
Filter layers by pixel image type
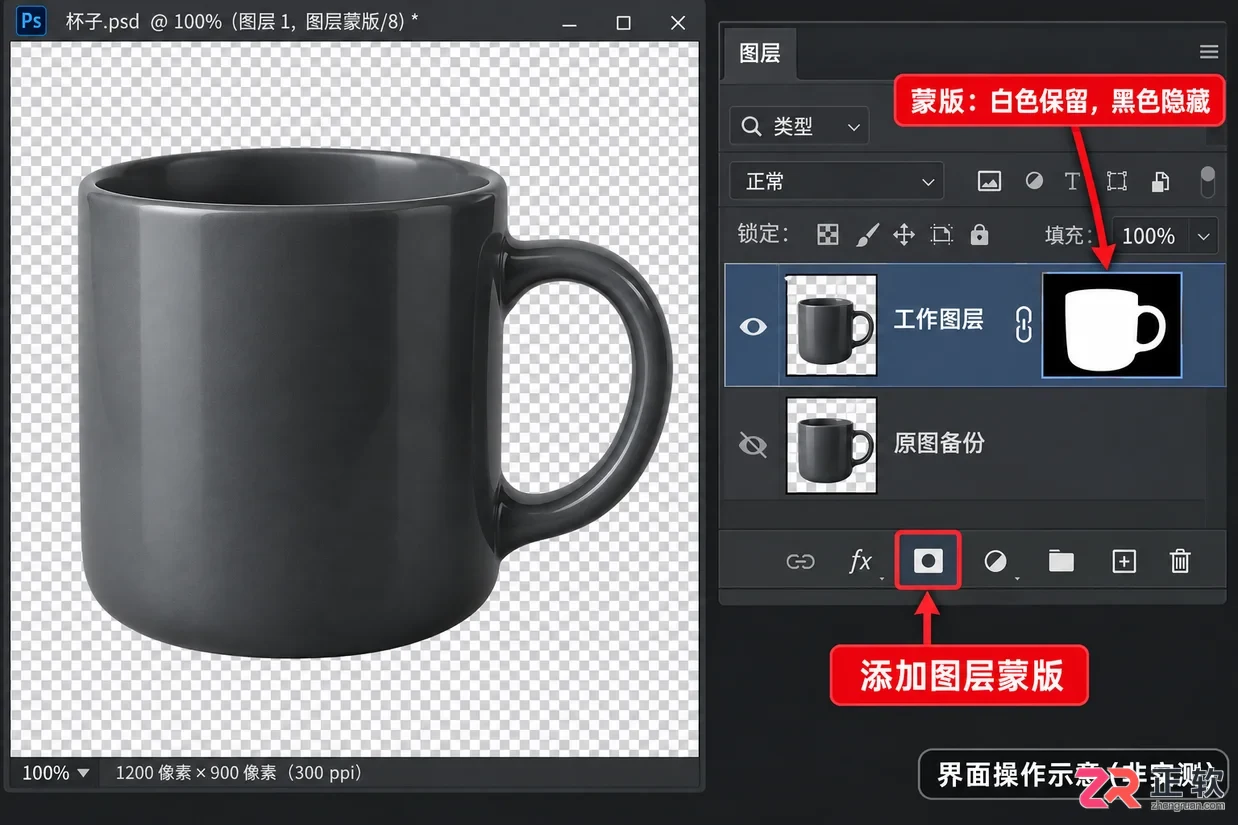[x=989, y=181]
